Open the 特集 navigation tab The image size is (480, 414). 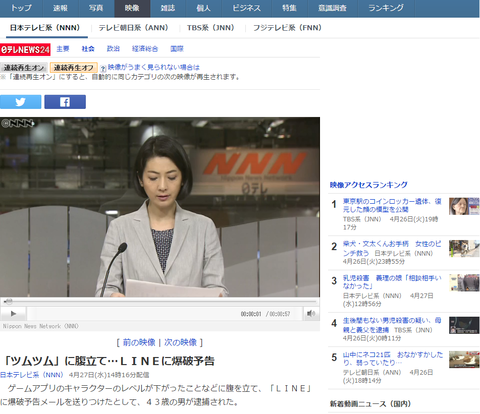(x=290, y=8)
